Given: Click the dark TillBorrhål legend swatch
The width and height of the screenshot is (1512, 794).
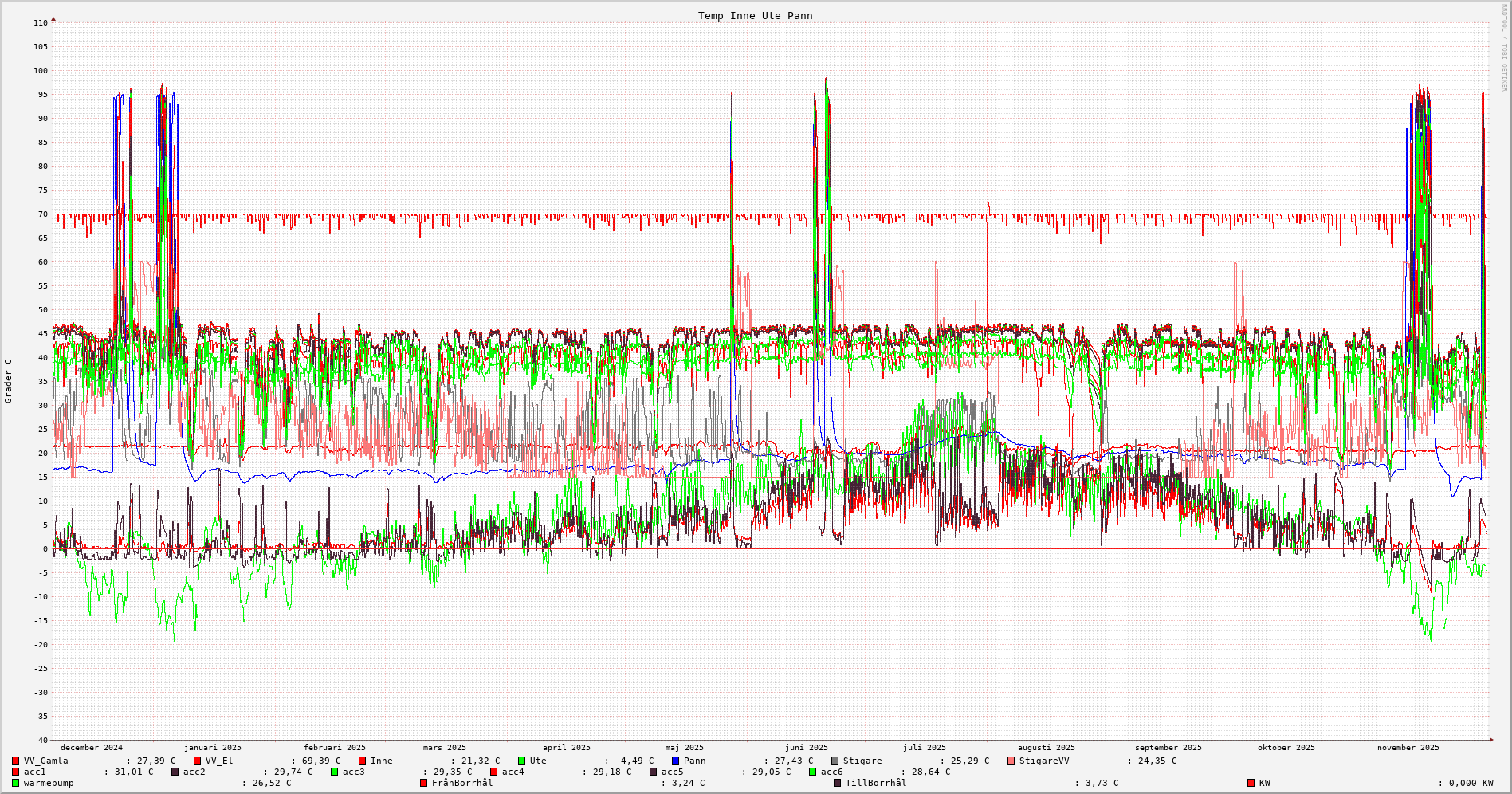Looking at the screenshot, I should click(x=838, y=783).
